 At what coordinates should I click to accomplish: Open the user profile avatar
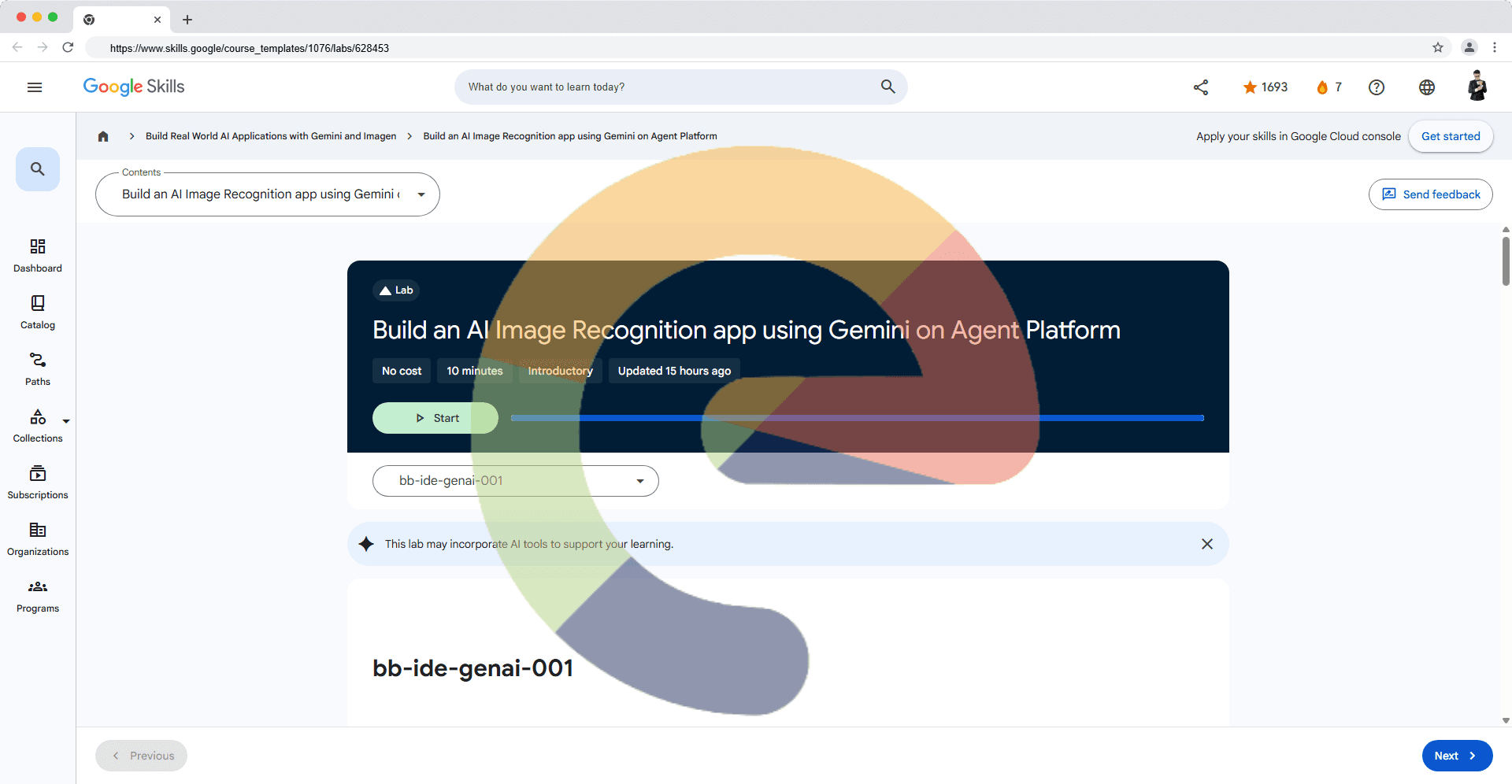(x=1477, y=87)
